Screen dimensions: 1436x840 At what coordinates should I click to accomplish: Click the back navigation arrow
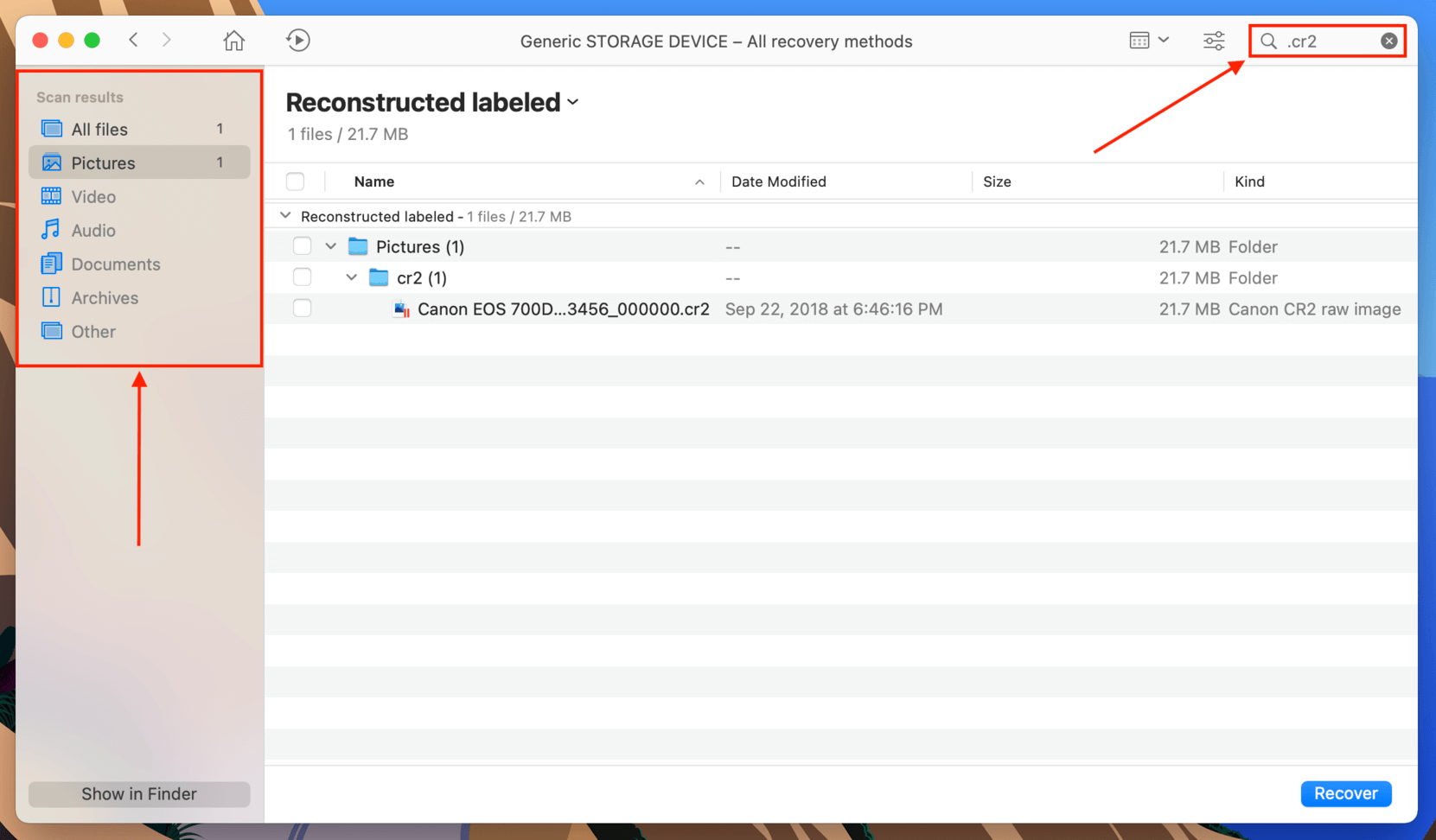(x=133, y=40)
